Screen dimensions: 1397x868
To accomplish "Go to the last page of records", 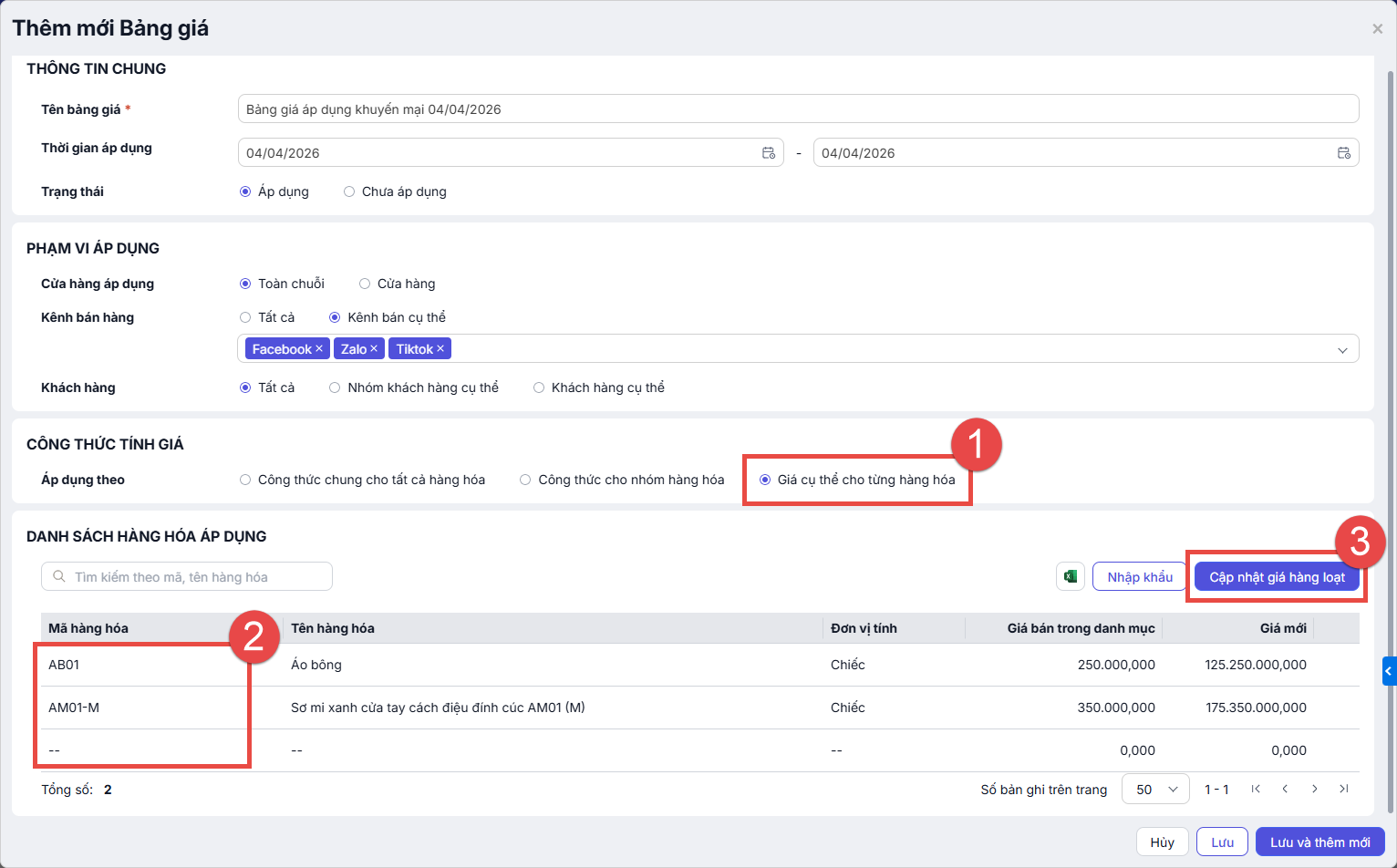I will point(1343,789).
